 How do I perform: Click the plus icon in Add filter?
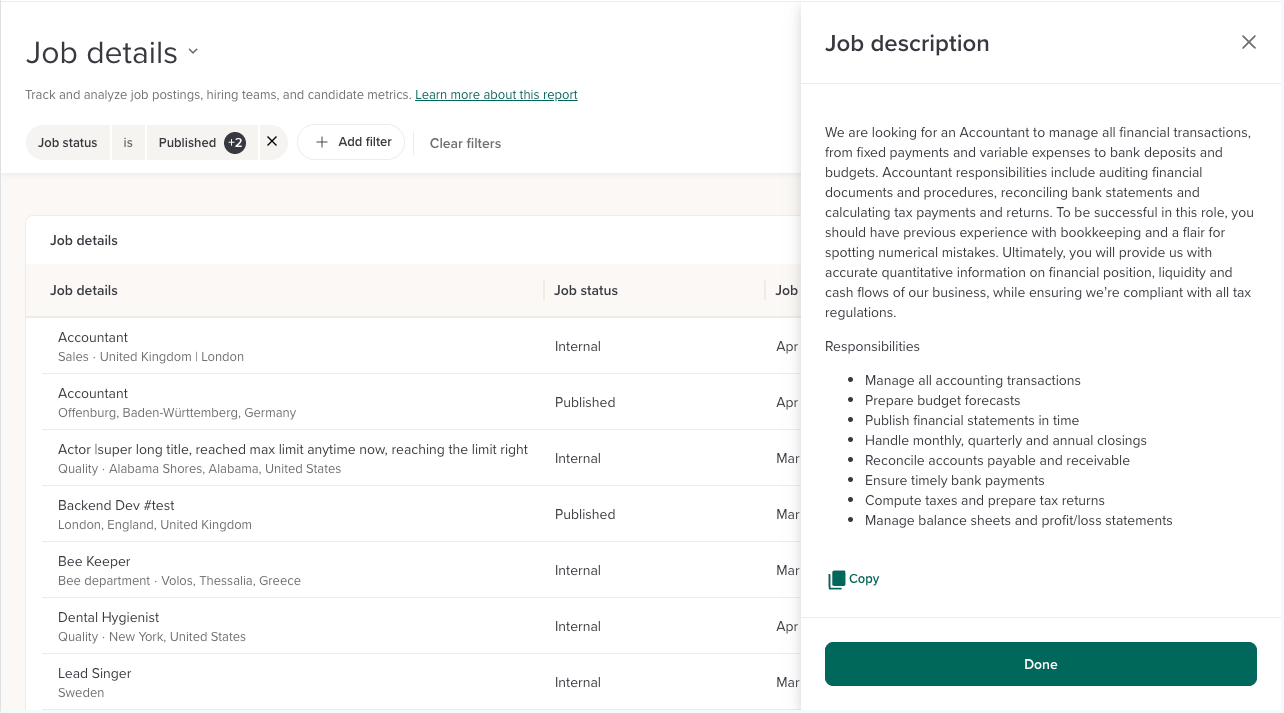point(322,142)
